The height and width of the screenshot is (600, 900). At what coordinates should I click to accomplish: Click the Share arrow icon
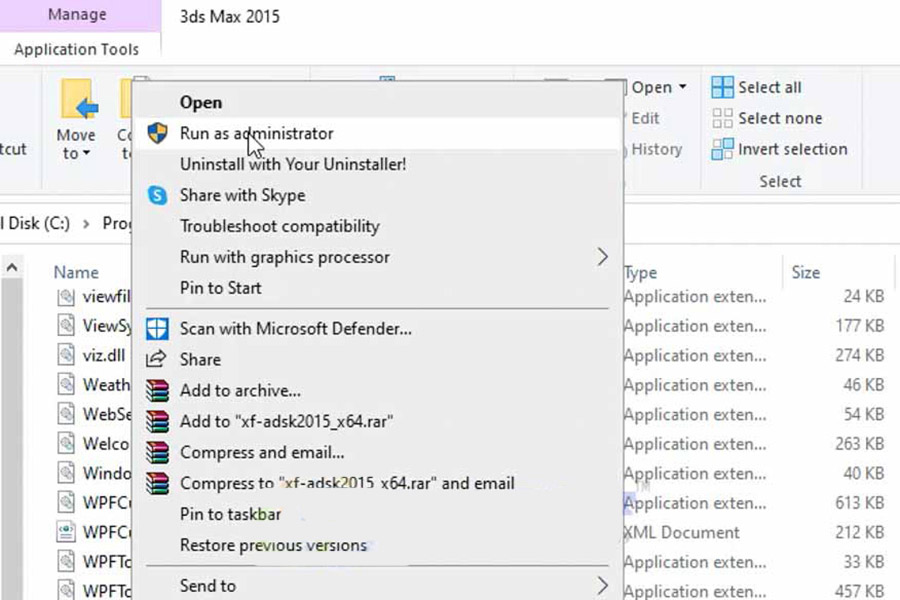[x=156, y=359]
